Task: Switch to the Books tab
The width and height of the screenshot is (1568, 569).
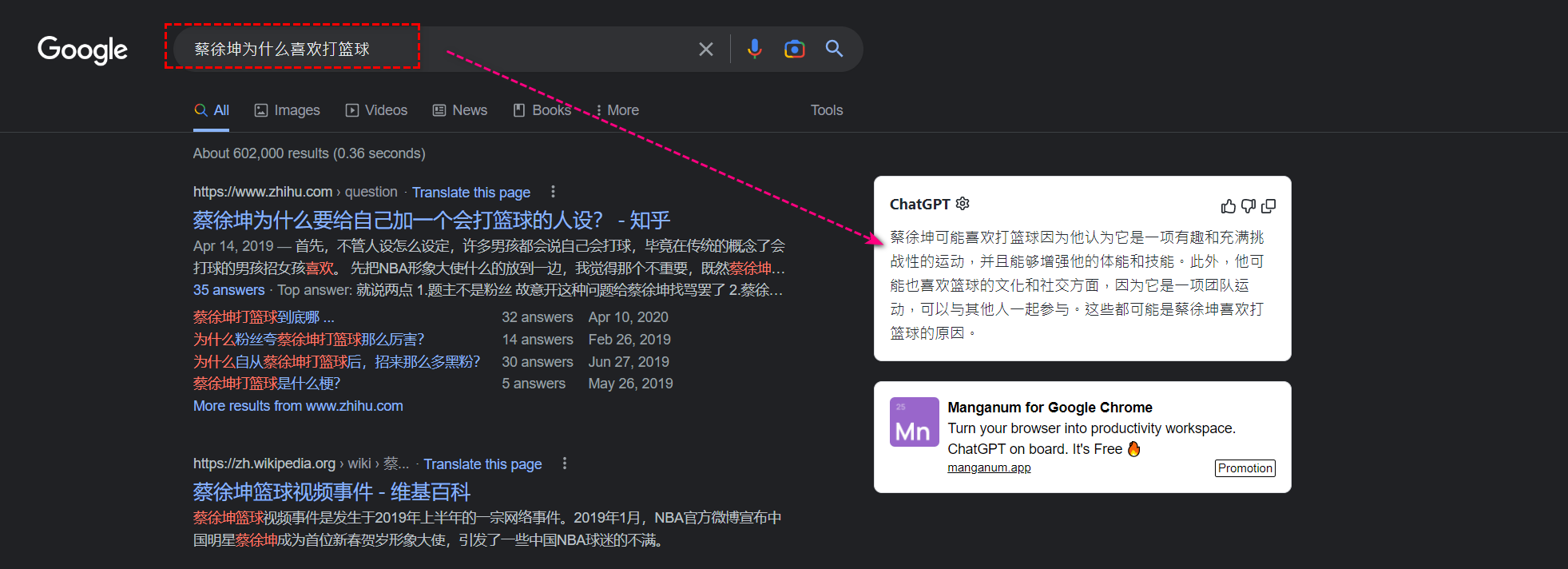Action: click(542, 110)
